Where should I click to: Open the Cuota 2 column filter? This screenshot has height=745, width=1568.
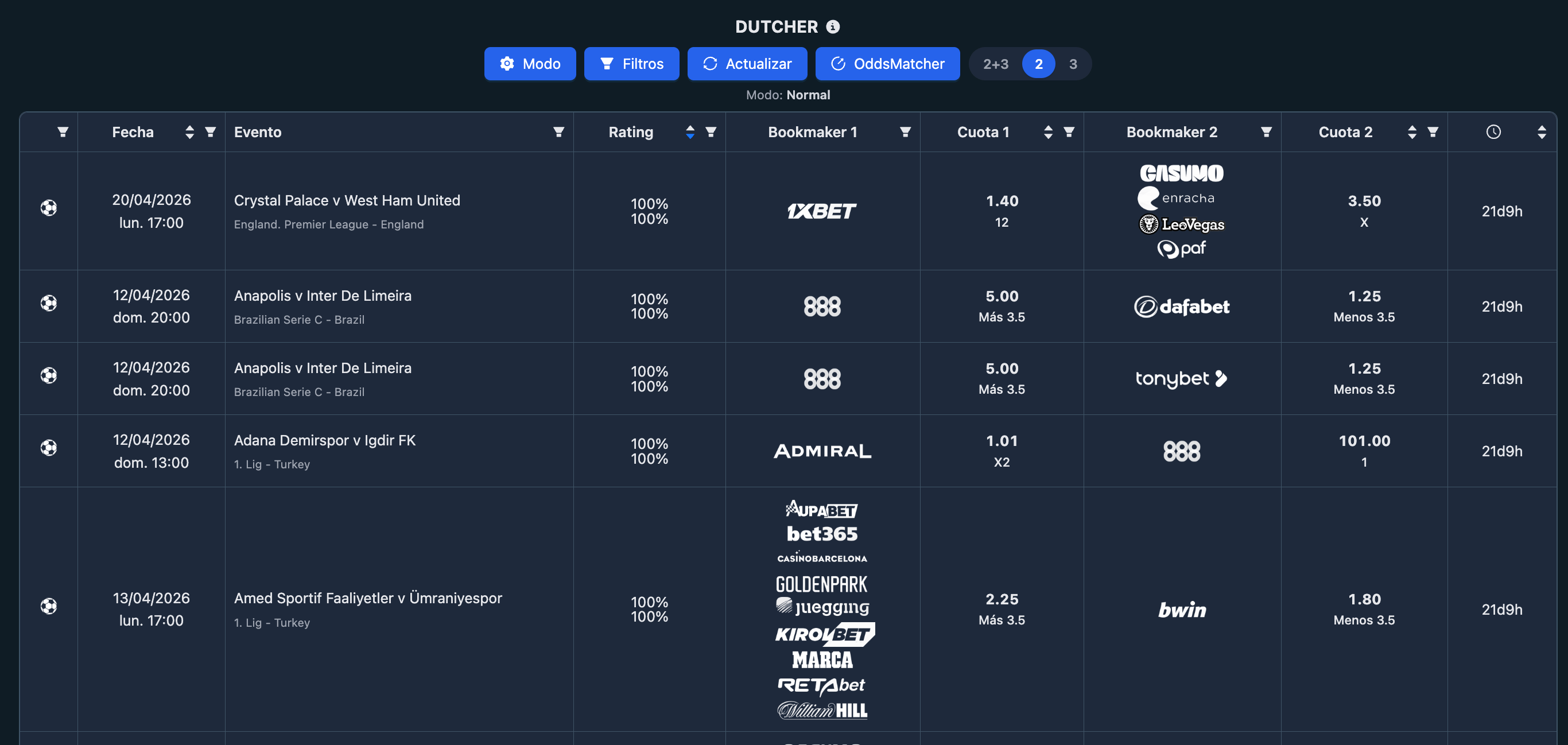click(1433, 132)
